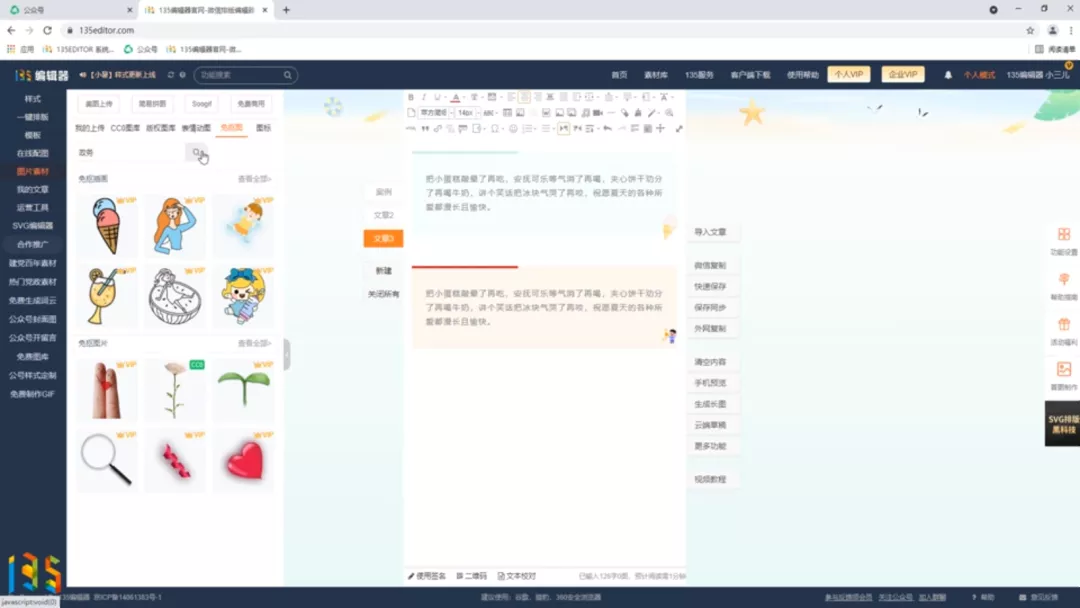Open 一键排版 in left sidebar
Screen dimensions: 1080x608
[x=32, y=117]
